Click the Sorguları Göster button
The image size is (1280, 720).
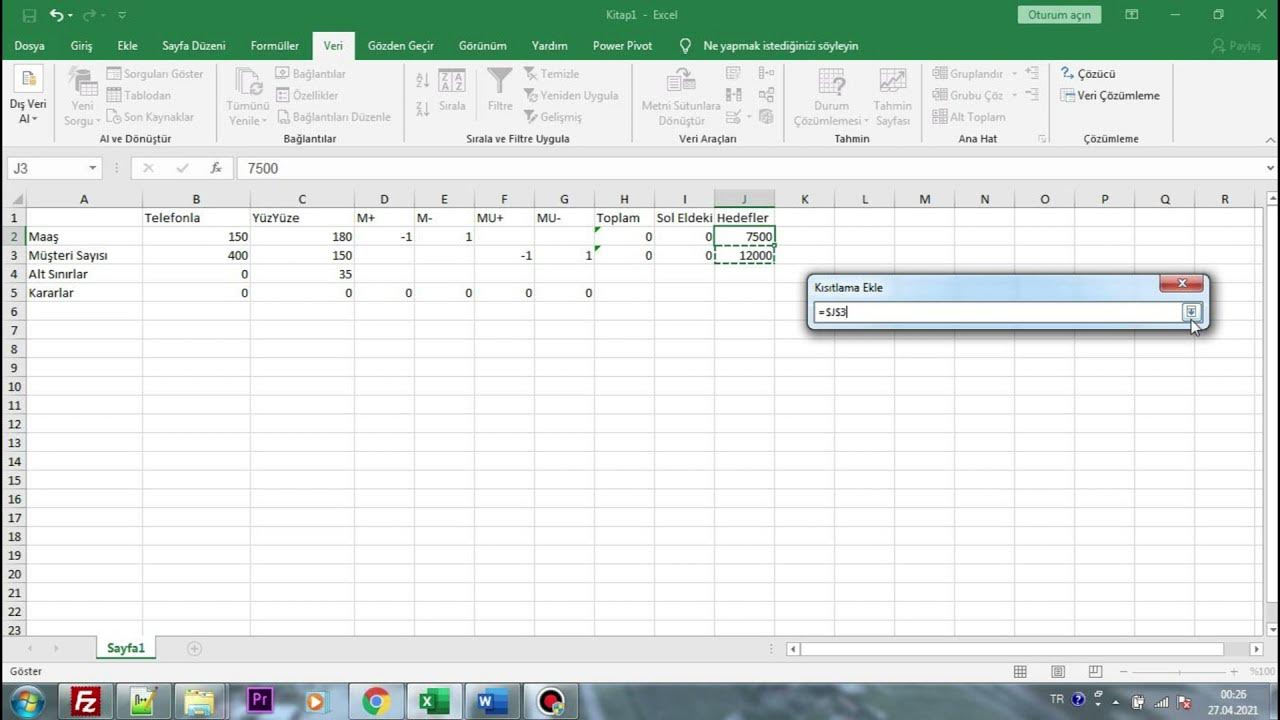155,74
